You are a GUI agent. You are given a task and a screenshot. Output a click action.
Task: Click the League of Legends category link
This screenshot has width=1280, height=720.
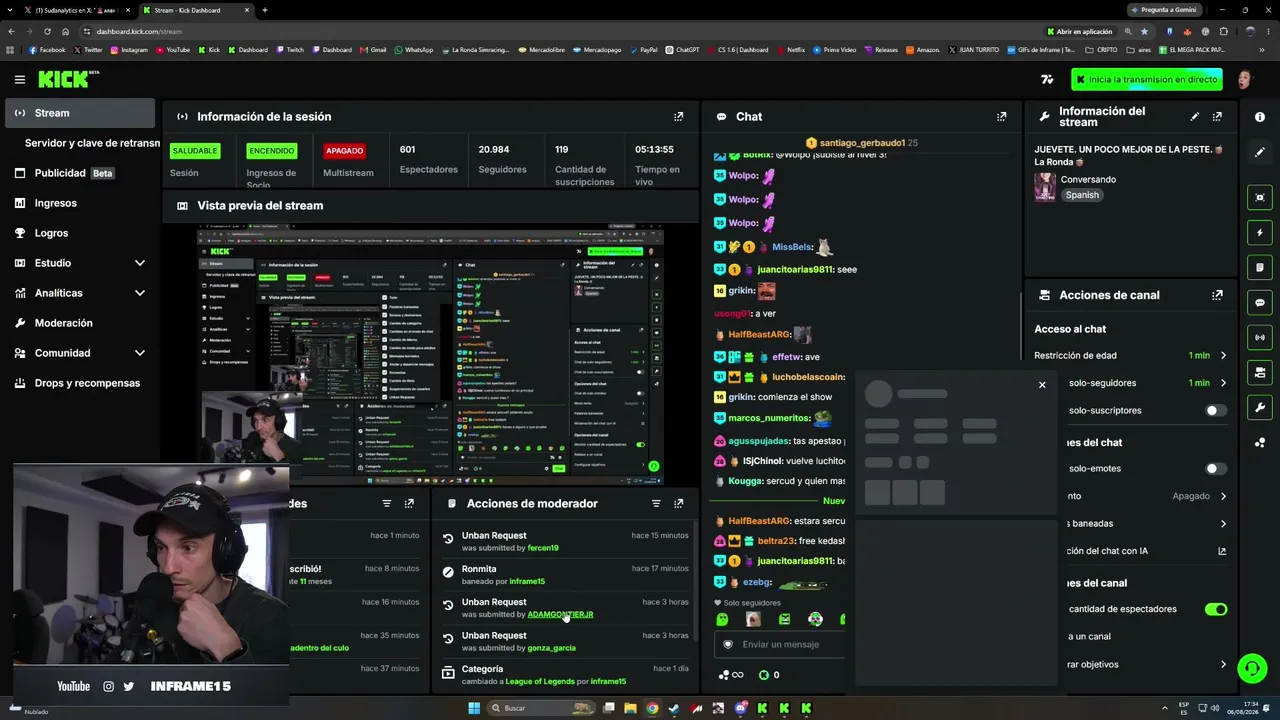(x=540, y=681)
